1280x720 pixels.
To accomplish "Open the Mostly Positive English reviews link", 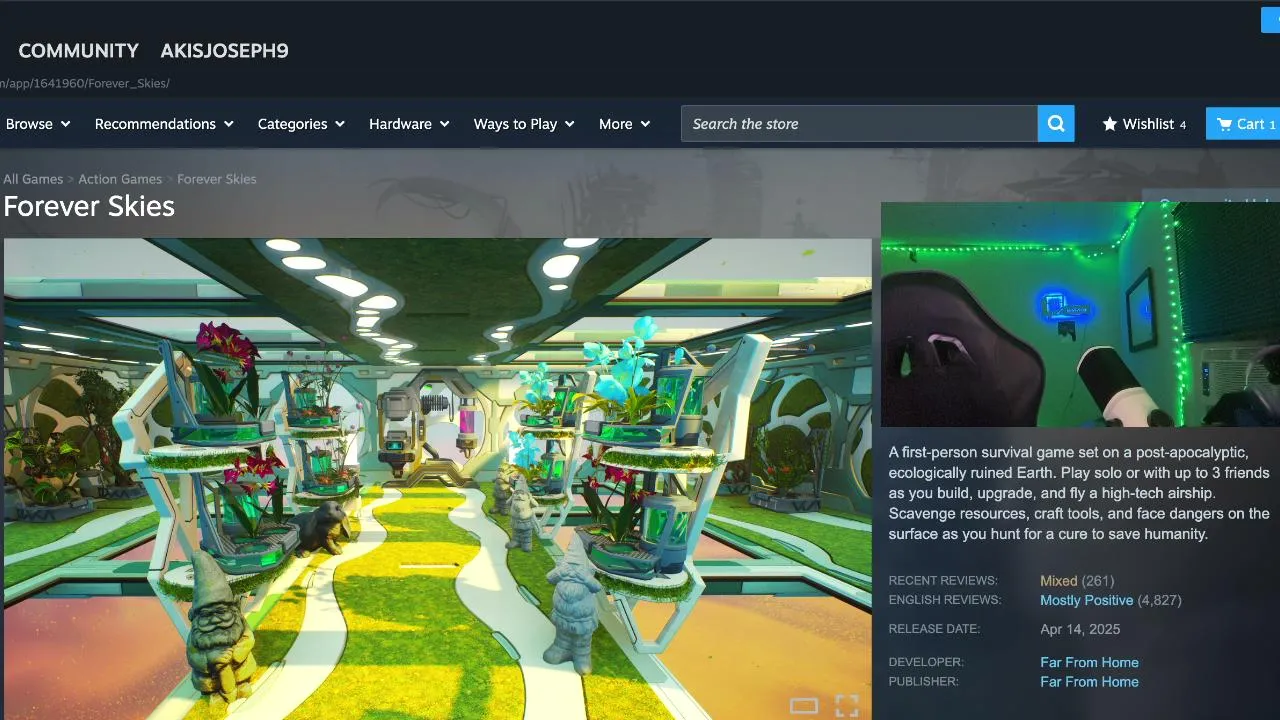I will tap(1086, 601).
